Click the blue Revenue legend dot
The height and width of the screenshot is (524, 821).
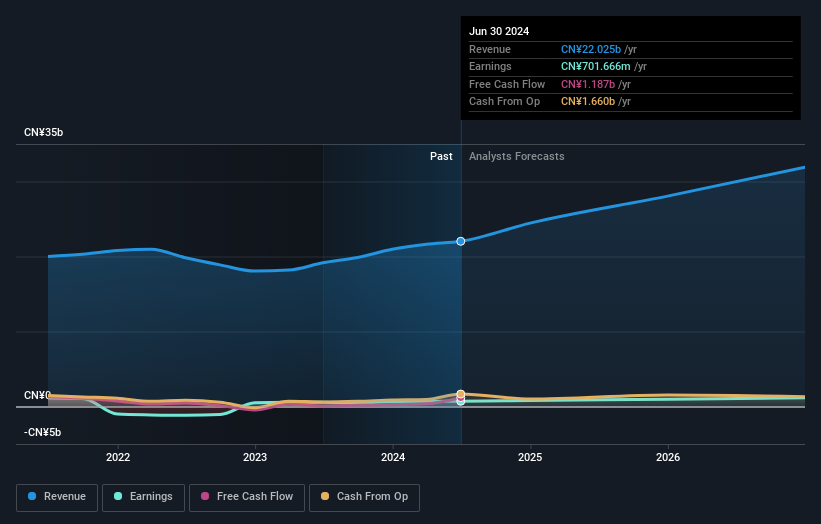[32, 496]
